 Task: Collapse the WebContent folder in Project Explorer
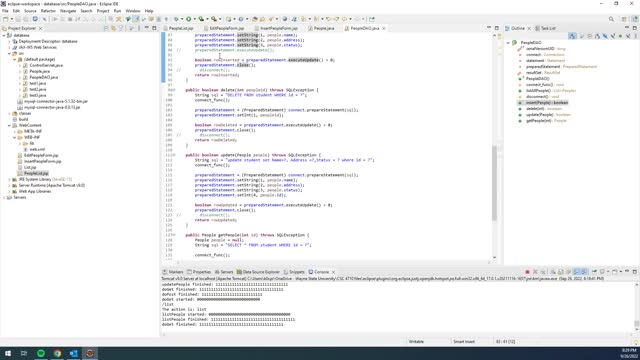pos(9,125)
